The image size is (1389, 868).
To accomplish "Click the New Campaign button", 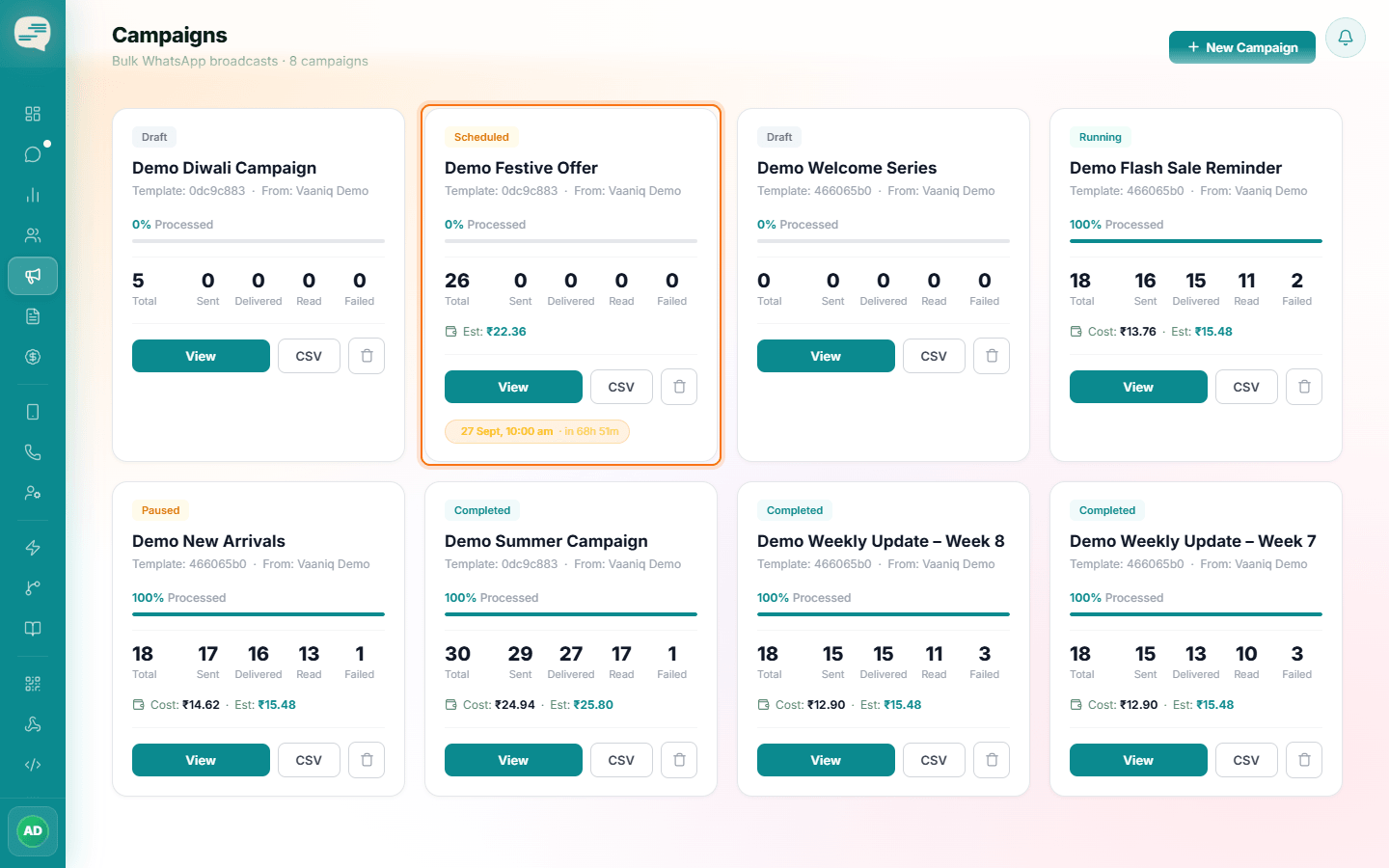I will (1242, 47).
